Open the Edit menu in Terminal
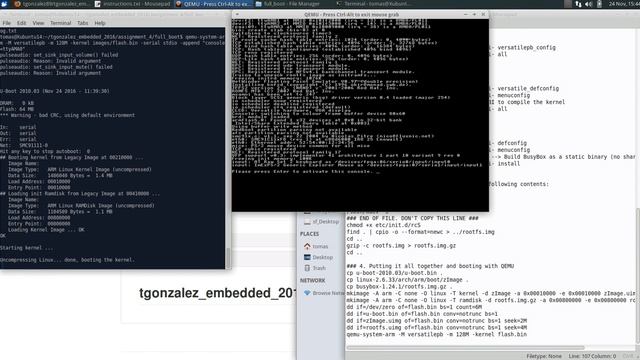The width and height of the screenshot is (640, 360). click(x=21, y=23)
